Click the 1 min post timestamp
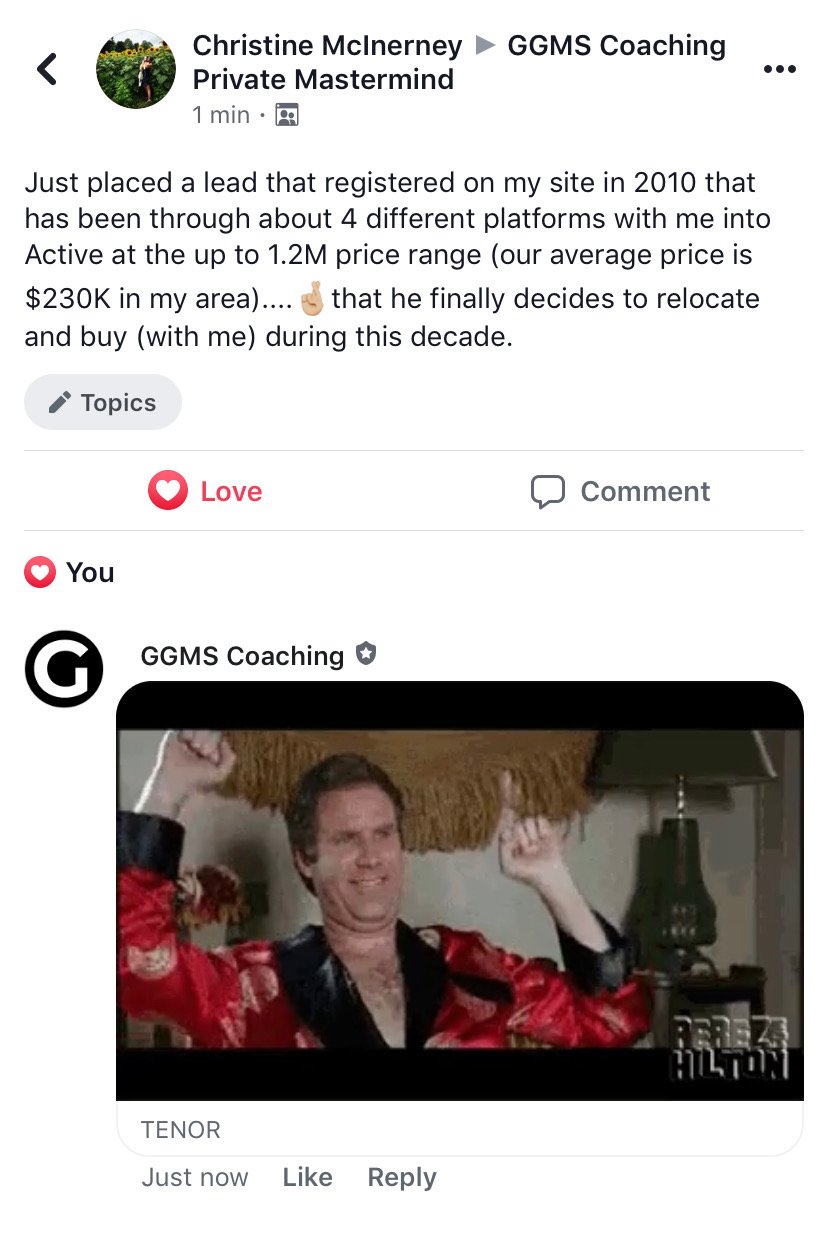 [x=221, y=115]
